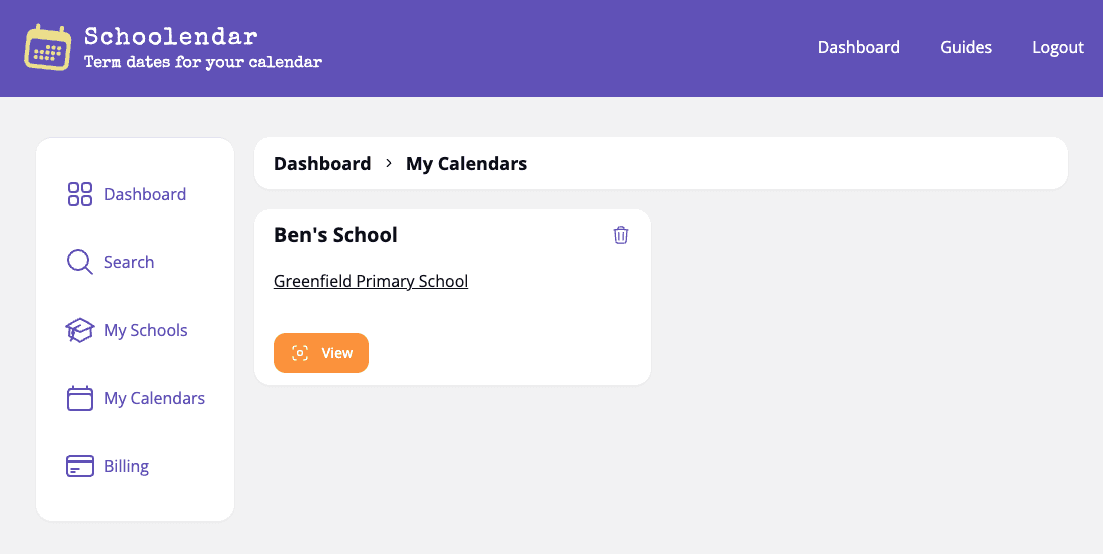The width and height of the screenshot is (1103, 554).
Task: Click the My Calendars calendar icon
Action: [x=79, y=398]
